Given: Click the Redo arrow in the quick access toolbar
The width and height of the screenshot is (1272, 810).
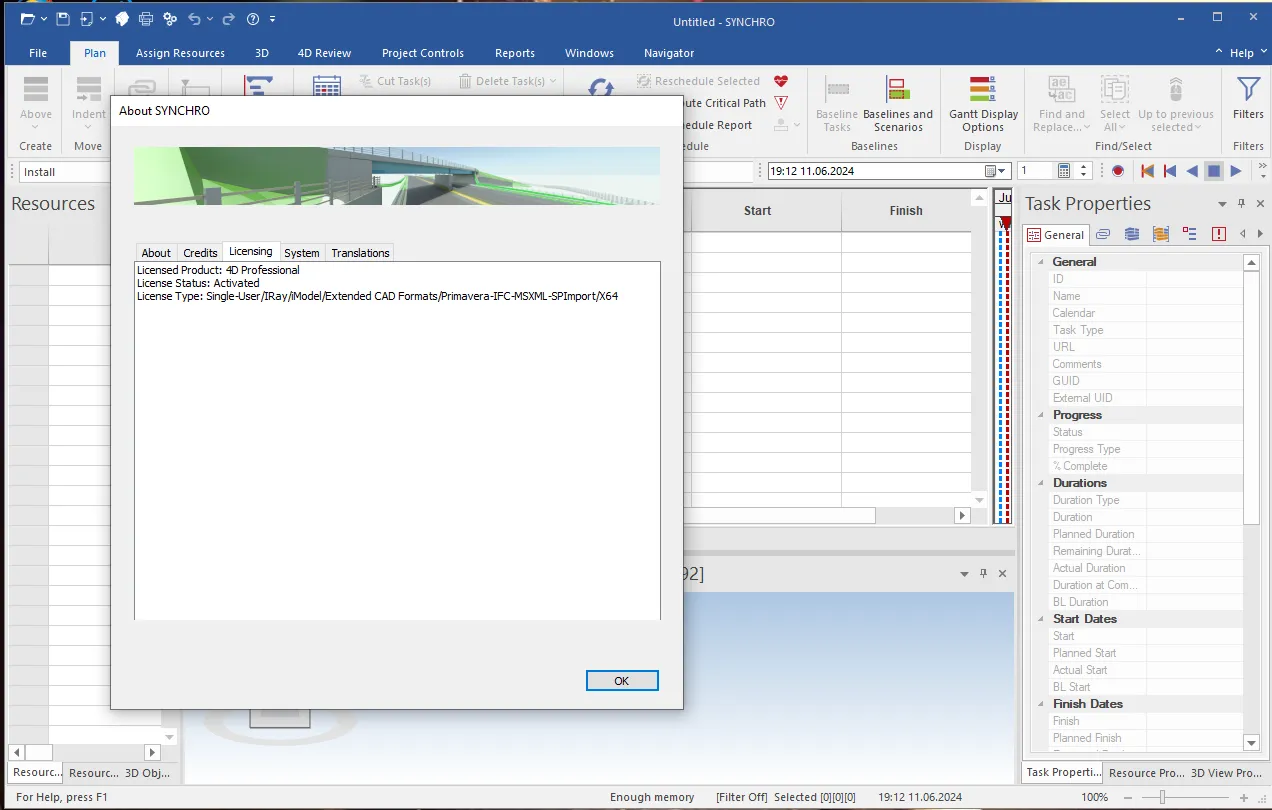Looking at the screenshot, I should [228, 19].
